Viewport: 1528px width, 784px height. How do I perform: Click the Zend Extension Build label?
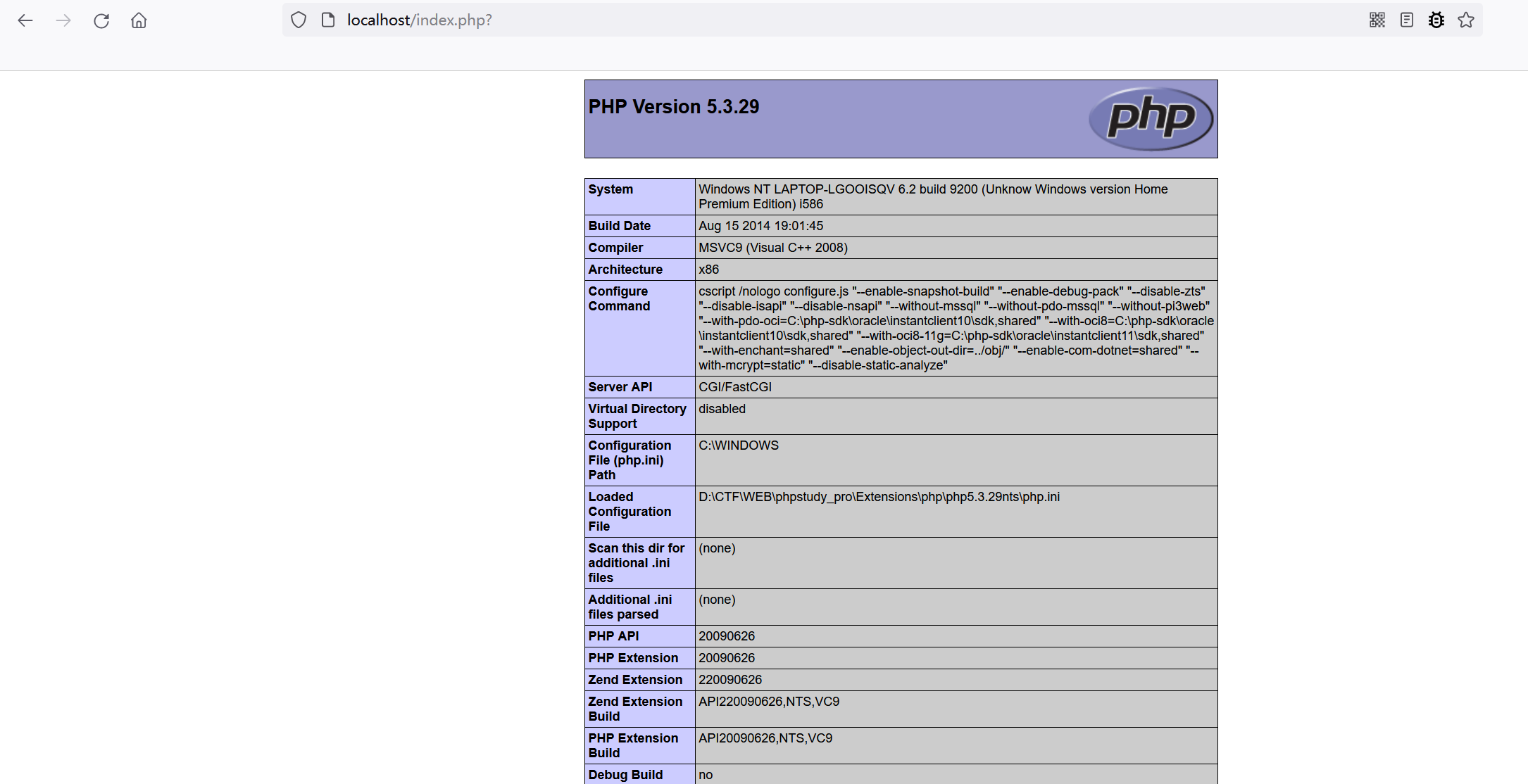click(x=635, y=709)
